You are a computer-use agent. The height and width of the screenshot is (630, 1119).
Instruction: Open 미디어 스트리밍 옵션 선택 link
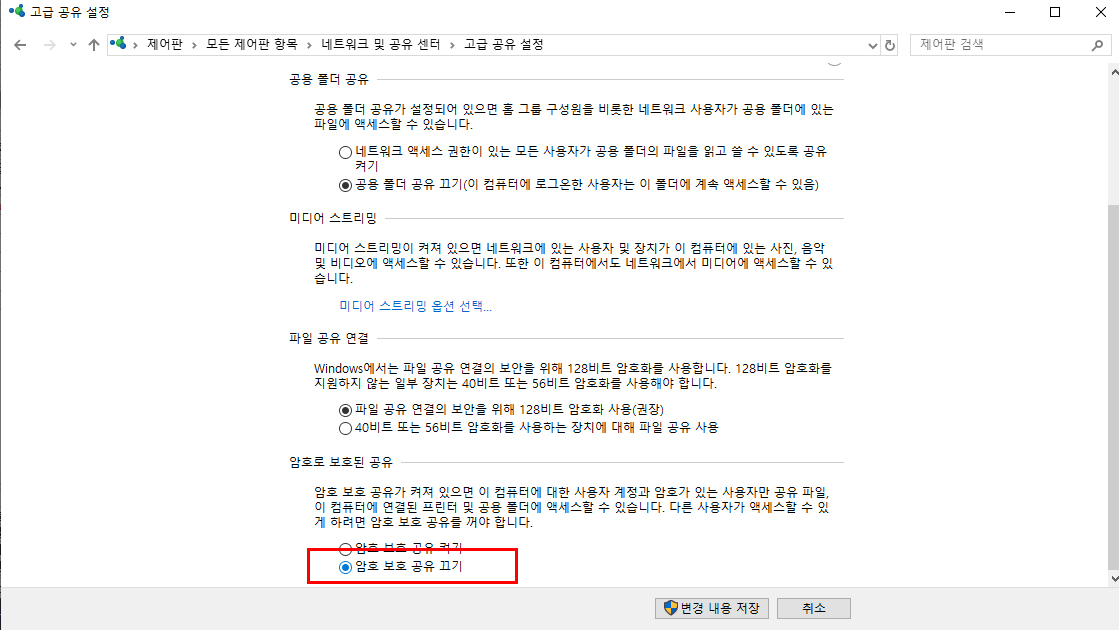415,306
